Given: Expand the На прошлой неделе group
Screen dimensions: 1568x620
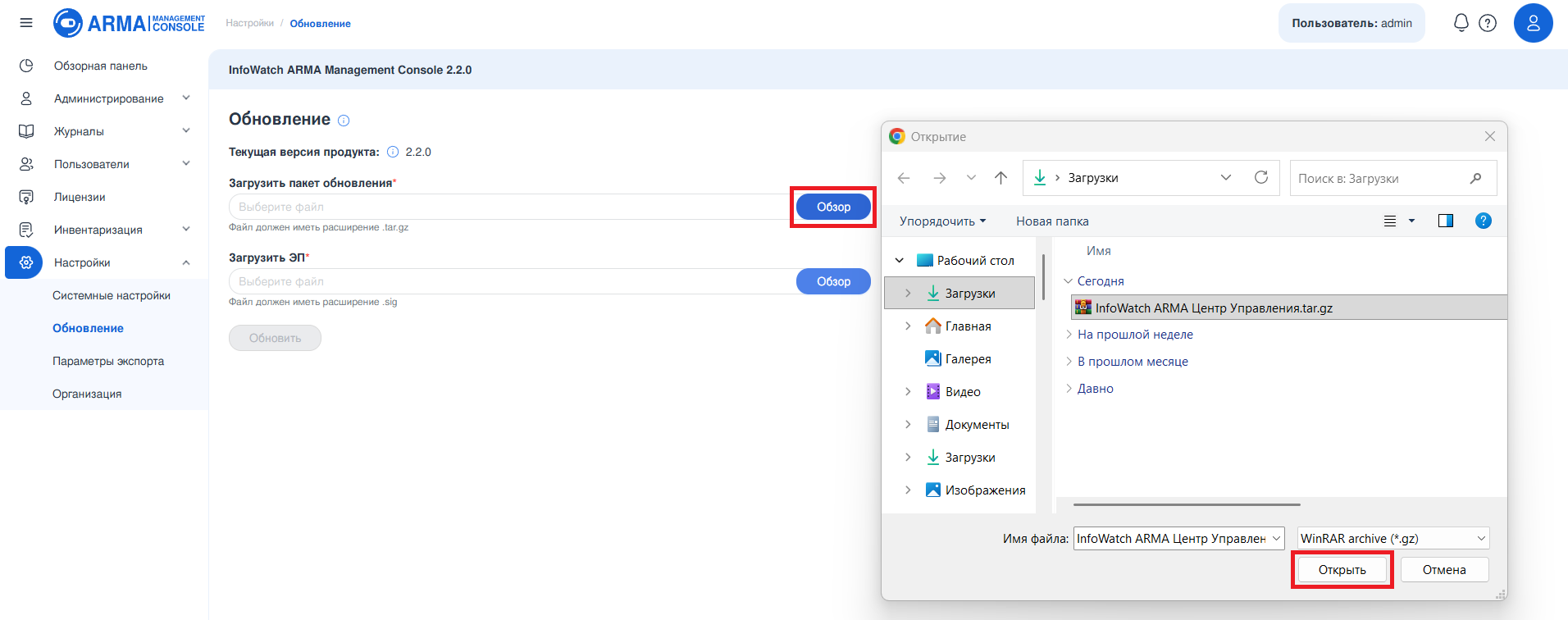Looking at the screenshot, I should point(1069,334).
